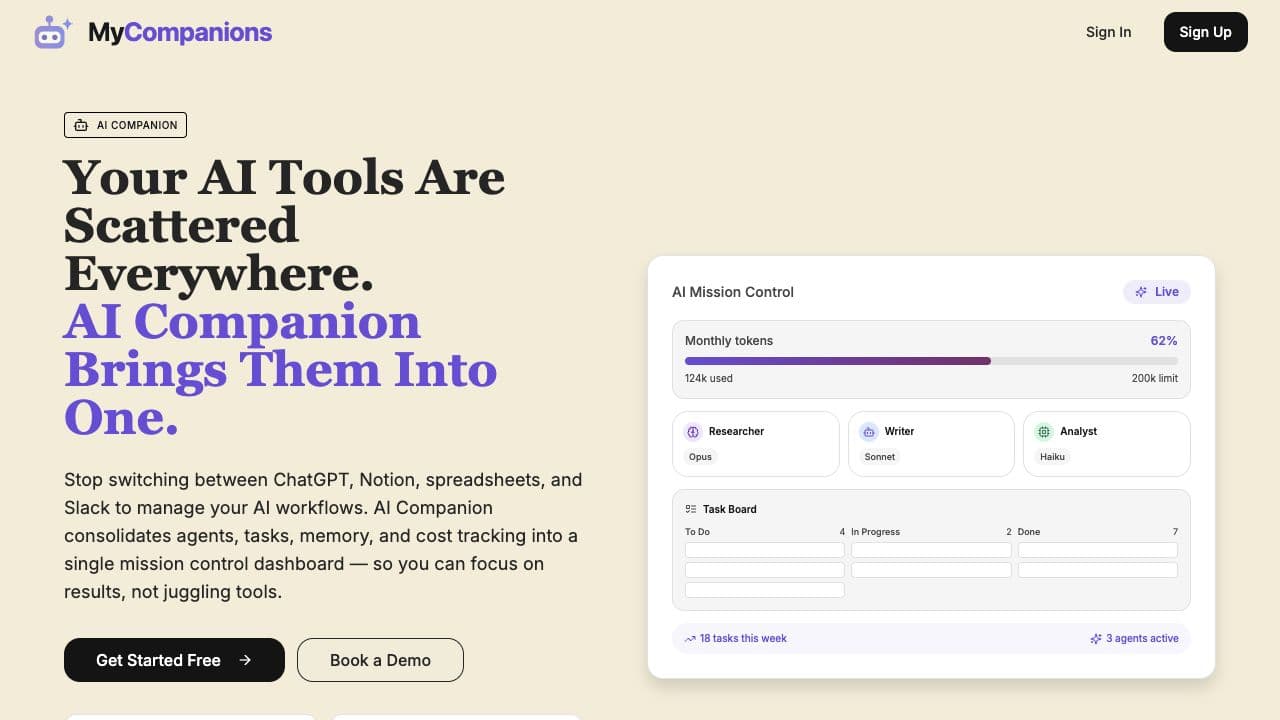Click the Analyst agent name

coord(1078,431)
